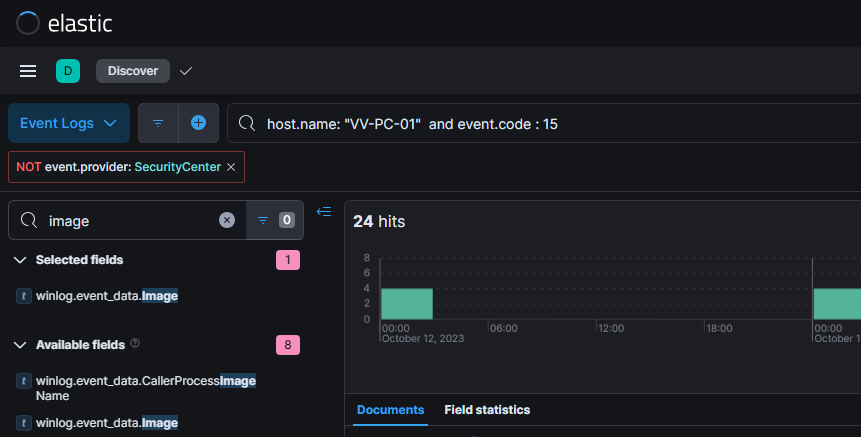
Task: Select winlog.event_data.CallerProcessImageName field
Action: pyautogui.click(x=146, y=388)
